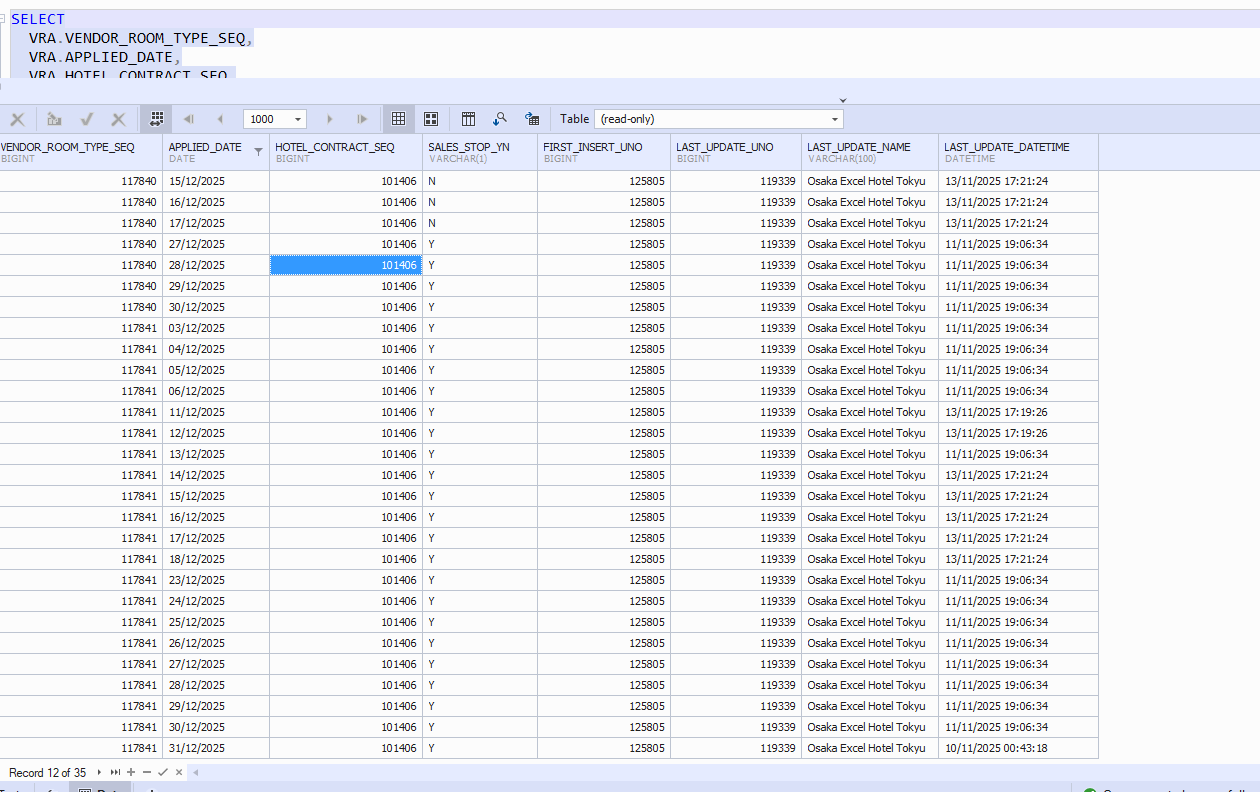Open the page size 1000 dropdown
The height and width of the screenshot is (792, 1260).
coord(299,119)
